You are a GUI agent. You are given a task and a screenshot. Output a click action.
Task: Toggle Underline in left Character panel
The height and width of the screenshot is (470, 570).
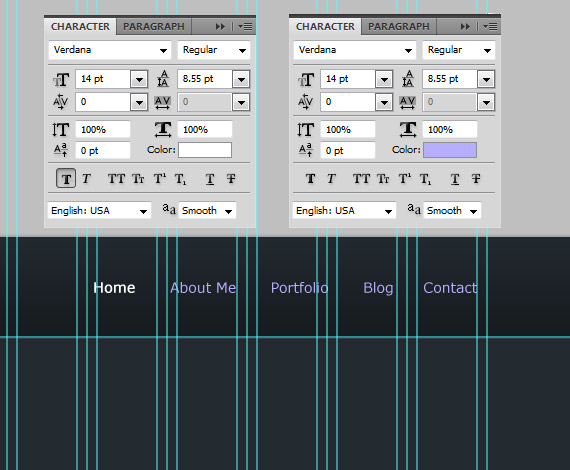click(210, 179)
